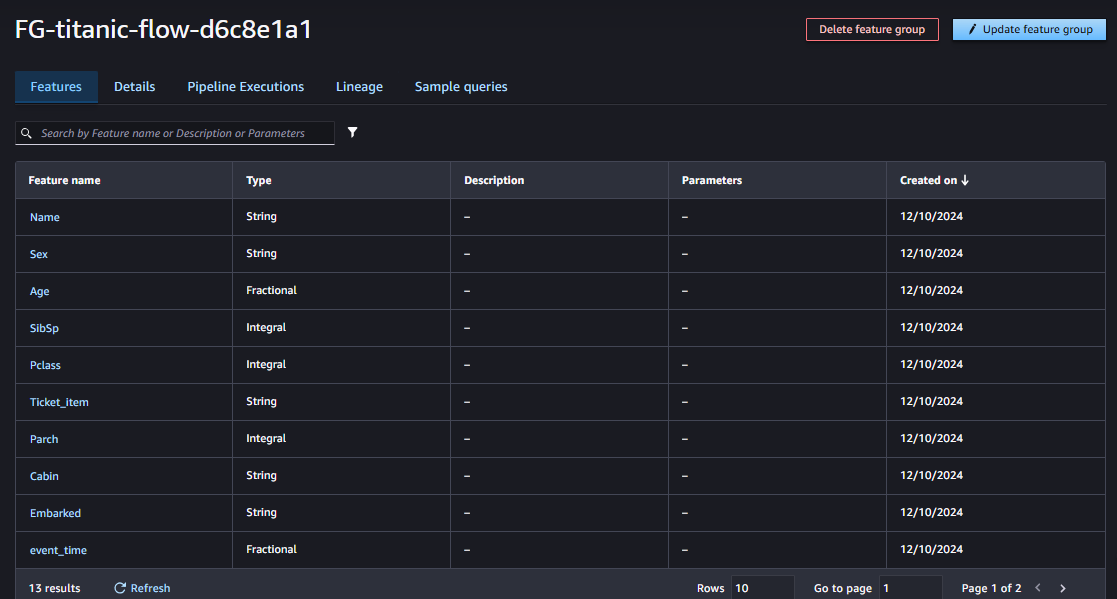1117x599 pixels.
Task: Switch to Sample queries tab
Action: (461, 87)
